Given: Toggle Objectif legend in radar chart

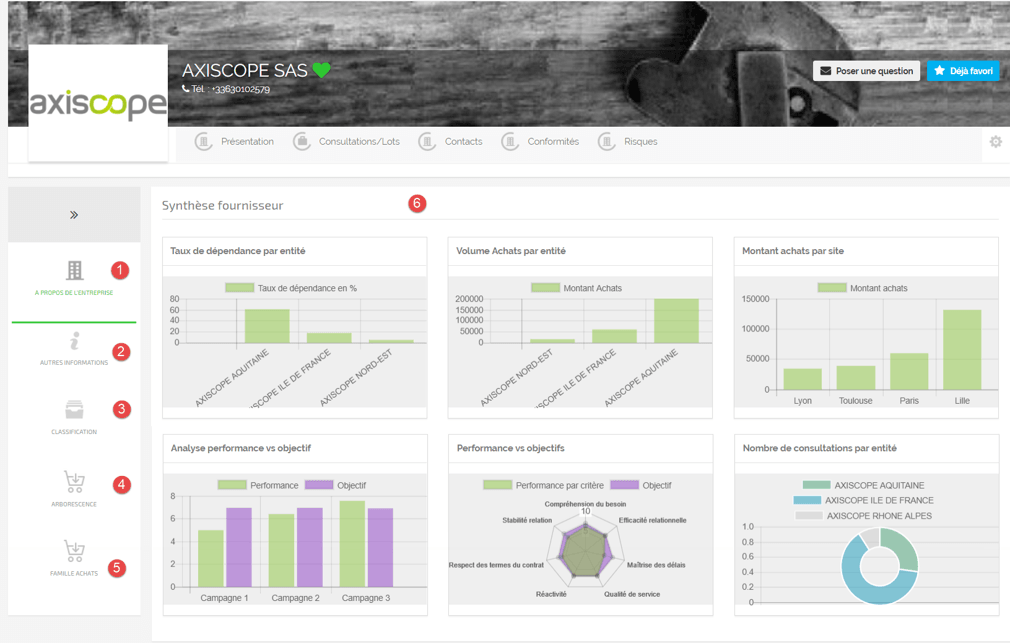Looking at the screenshot, I should coord(641,485).
